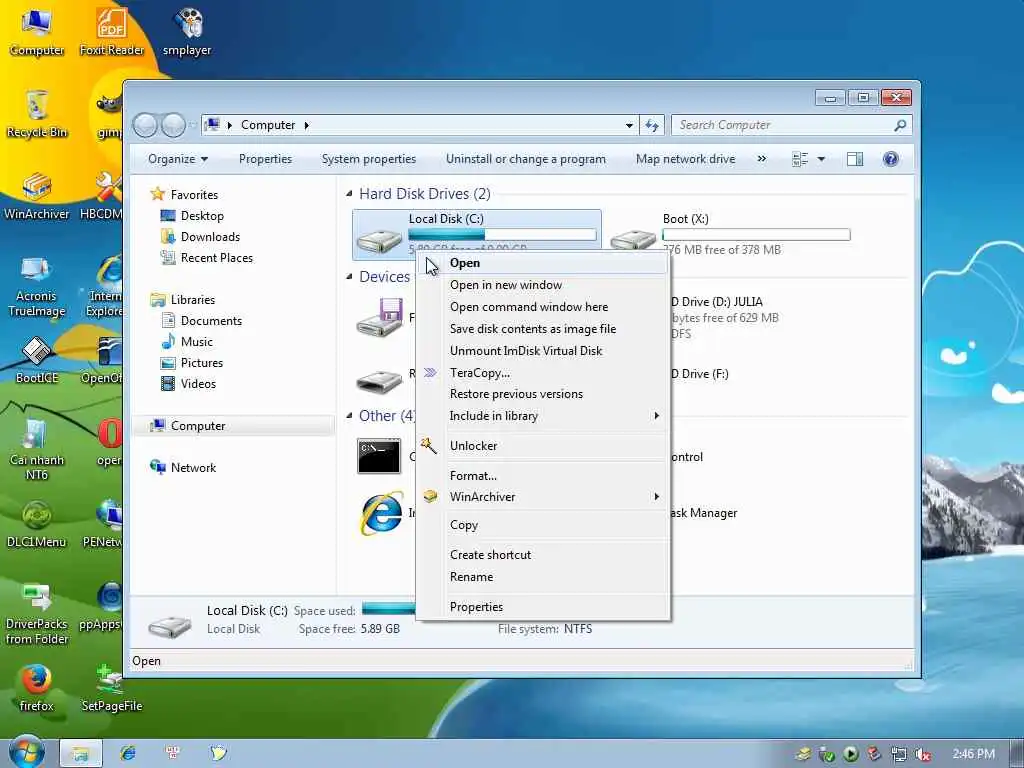Choose Create shortcut menu entry
The height and width of the screenshot is (768, 1024).
[x=542, y=554]
